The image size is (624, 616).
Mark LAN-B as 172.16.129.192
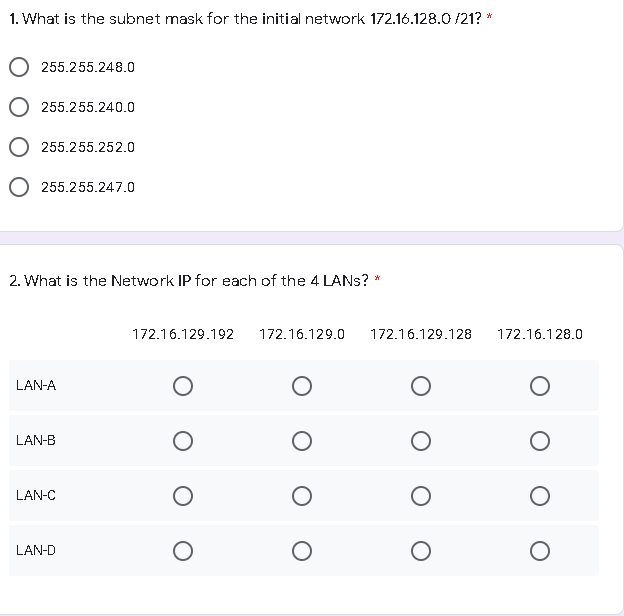[182, 440]
